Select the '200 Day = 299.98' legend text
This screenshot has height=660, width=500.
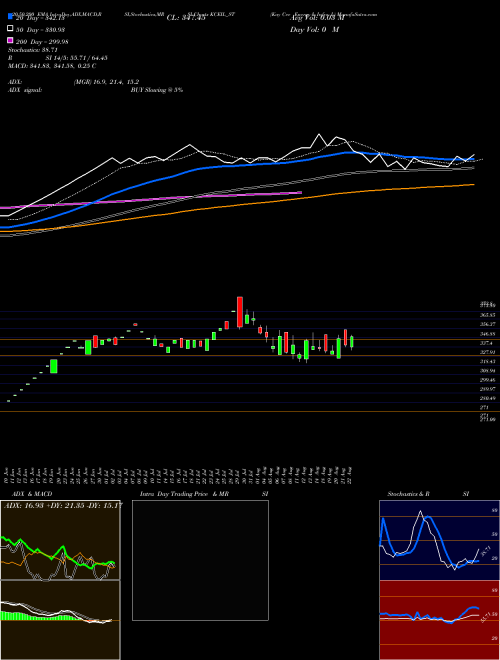[42, 42]
